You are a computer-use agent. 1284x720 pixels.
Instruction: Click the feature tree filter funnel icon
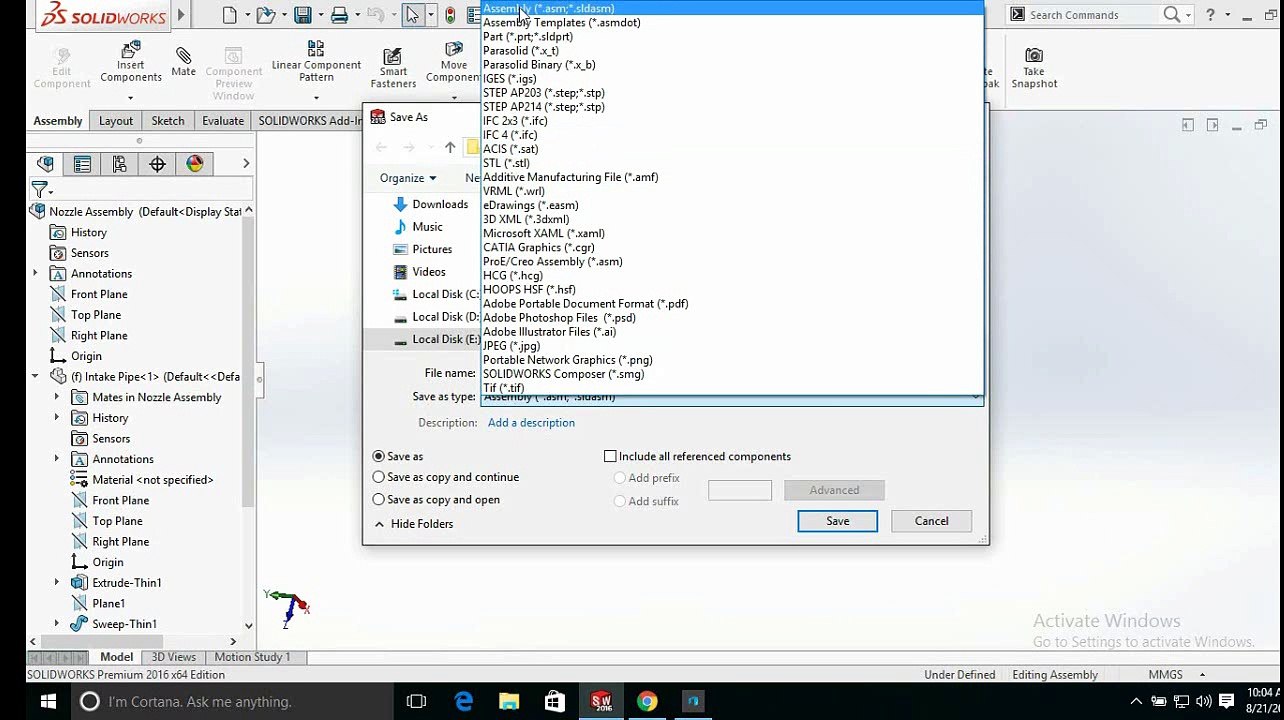tap(39, 189)
